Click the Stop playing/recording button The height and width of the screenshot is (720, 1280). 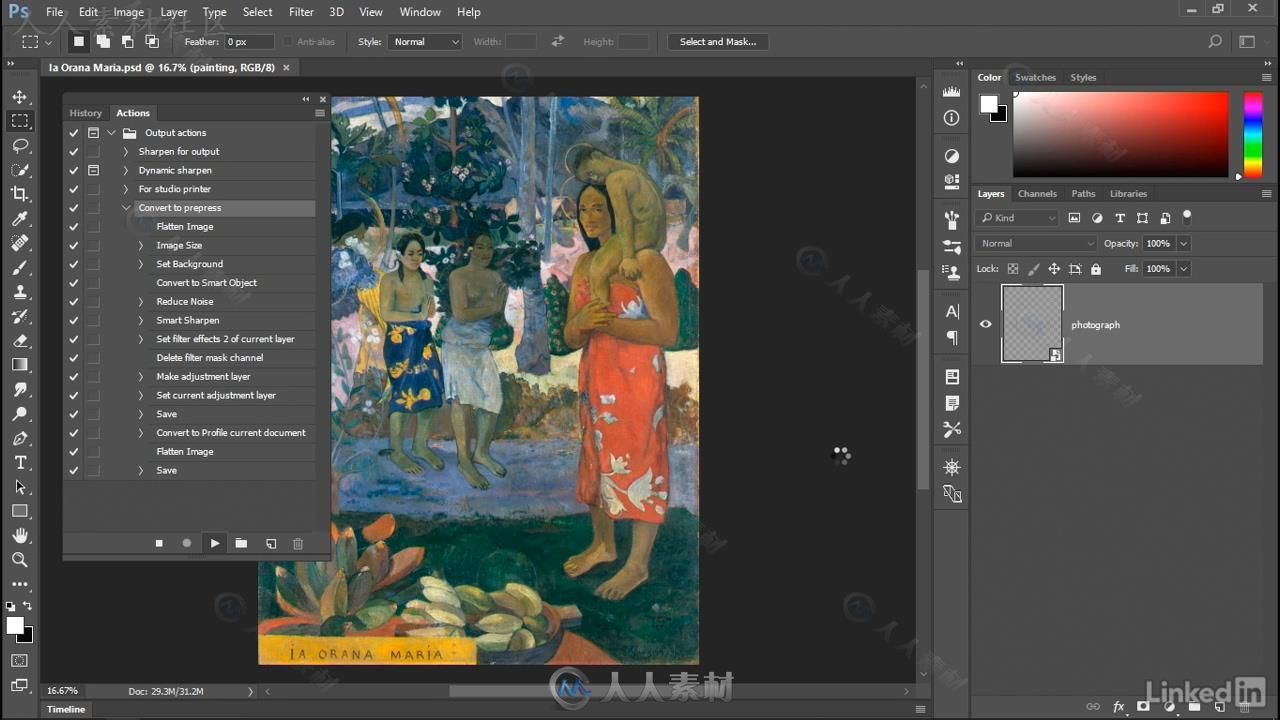[x=158, y=543]
